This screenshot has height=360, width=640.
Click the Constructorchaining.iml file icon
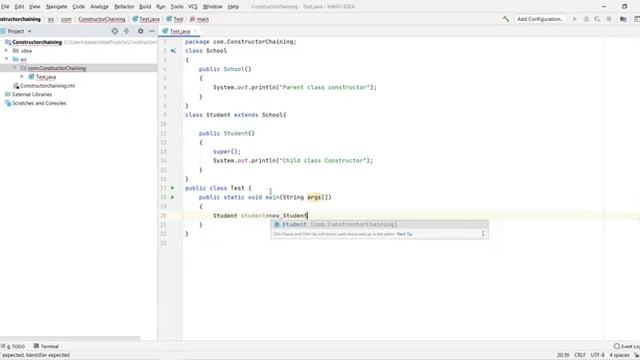[x=16, y=86]
